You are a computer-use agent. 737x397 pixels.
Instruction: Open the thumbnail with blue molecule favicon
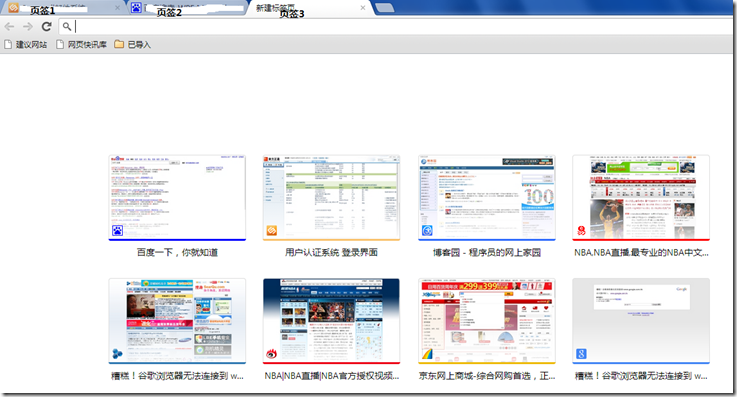[177, 321]
